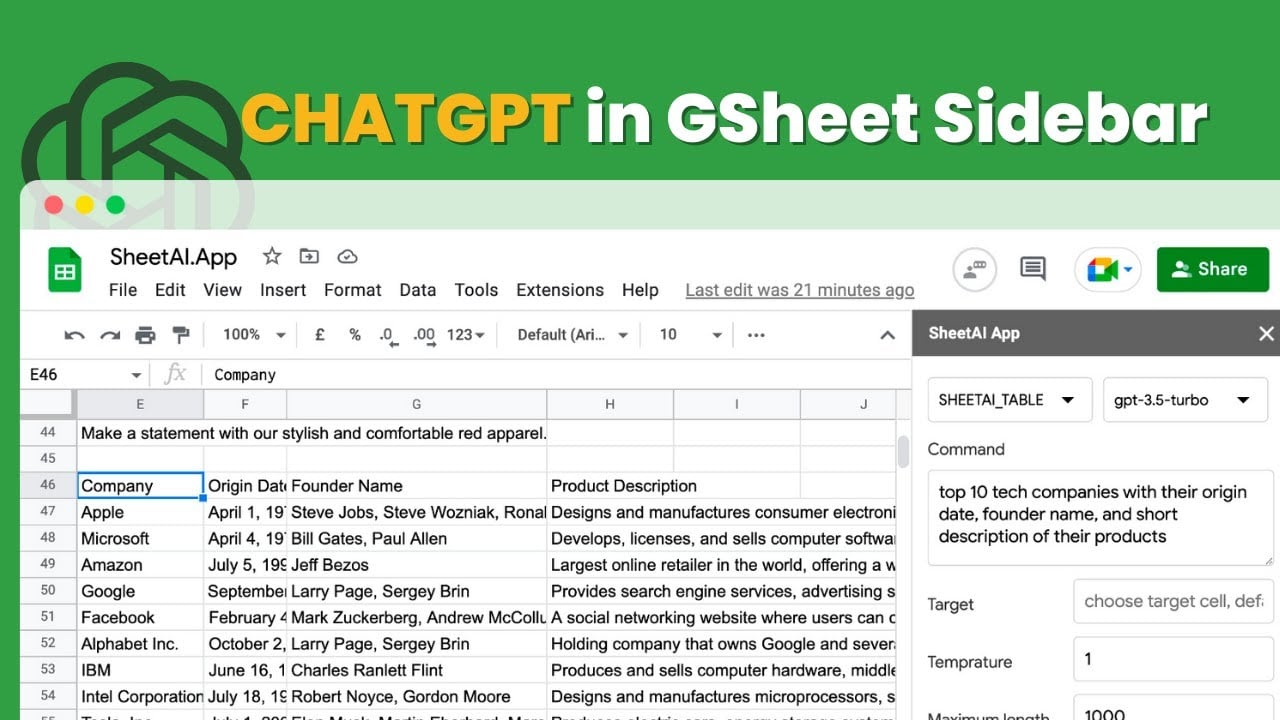Collapse the toolbar with the up chevron
The height and width of the screenshot is (720, 1280).
[887, 335]
